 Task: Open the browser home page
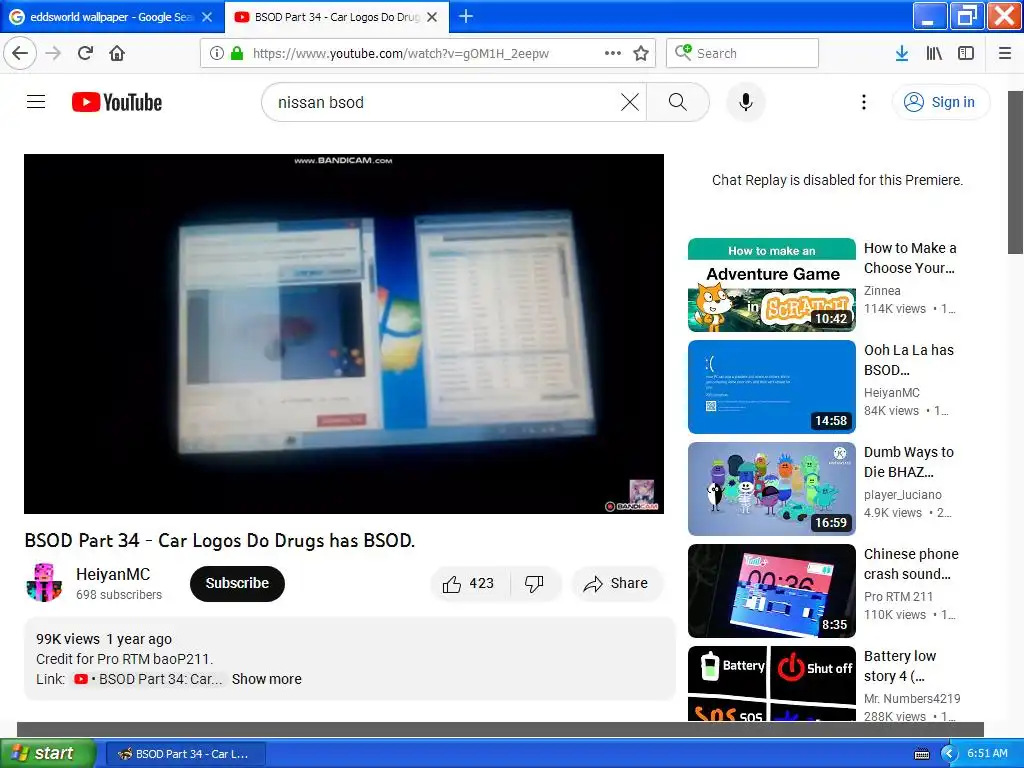pos(117,53)
